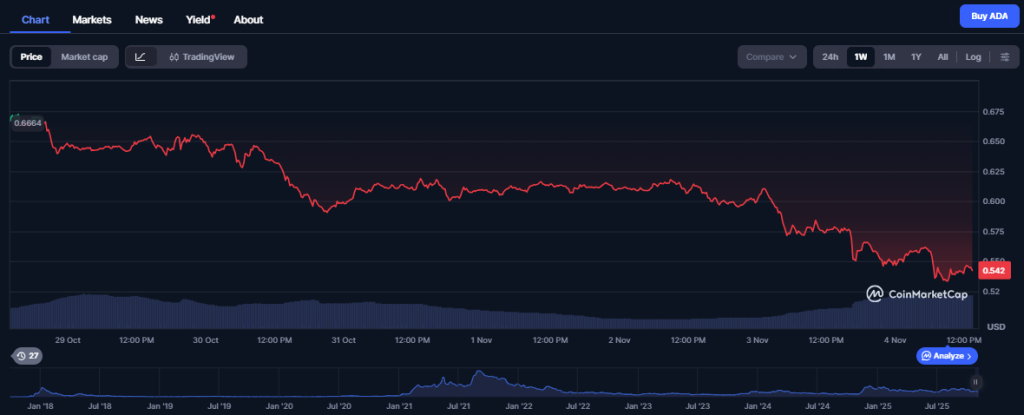
Task: Switch to the line chart view icon
Action: (x=141, y=57)
